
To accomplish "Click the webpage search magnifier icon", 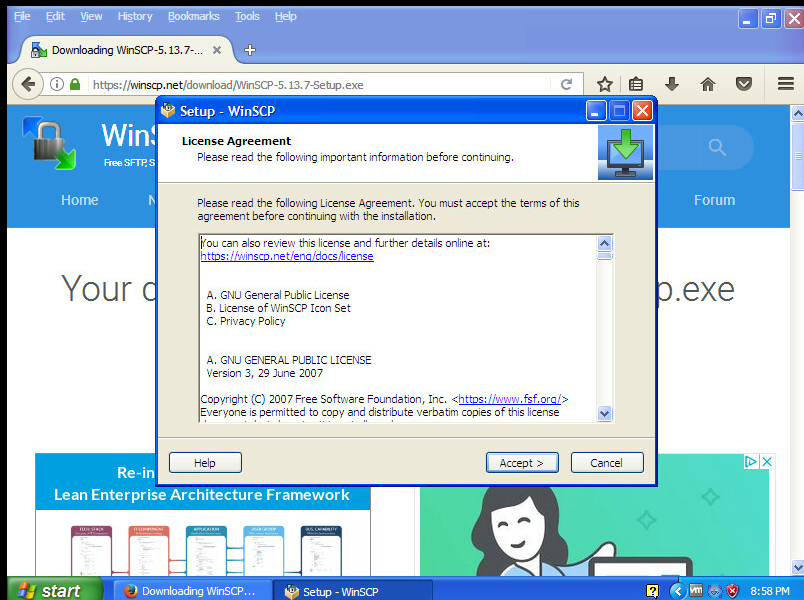I will pyautogui.click(x=717, y=148).
